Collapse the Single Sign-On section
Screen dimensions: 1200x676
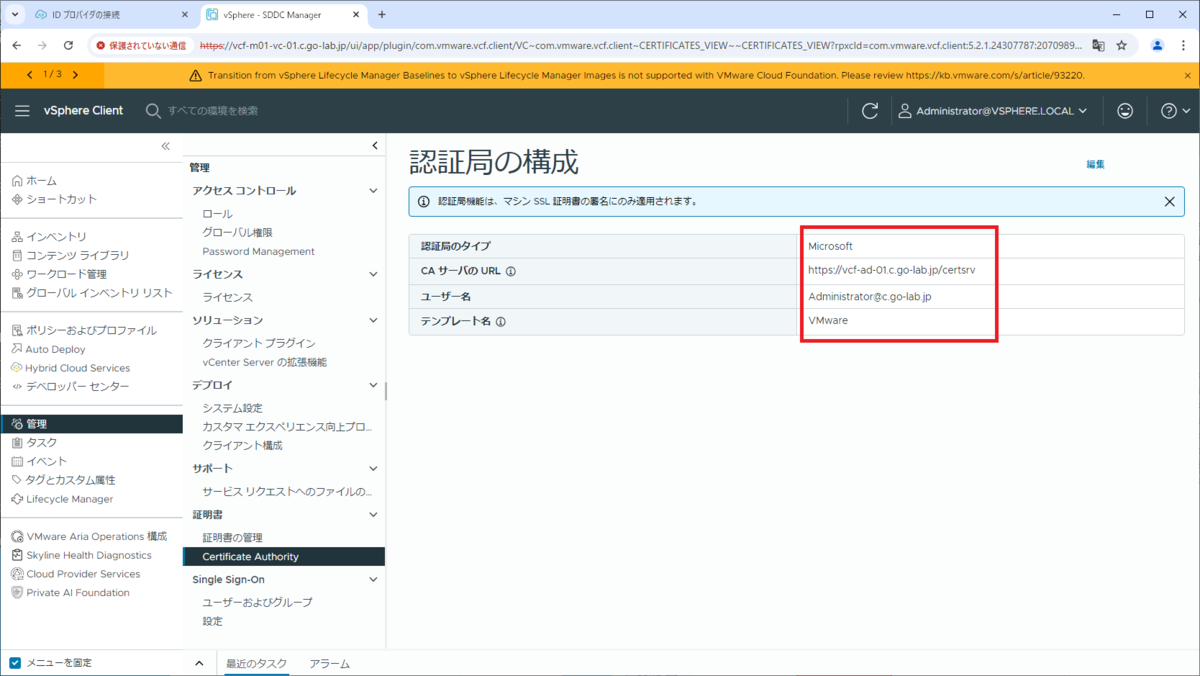click(374, 580)
